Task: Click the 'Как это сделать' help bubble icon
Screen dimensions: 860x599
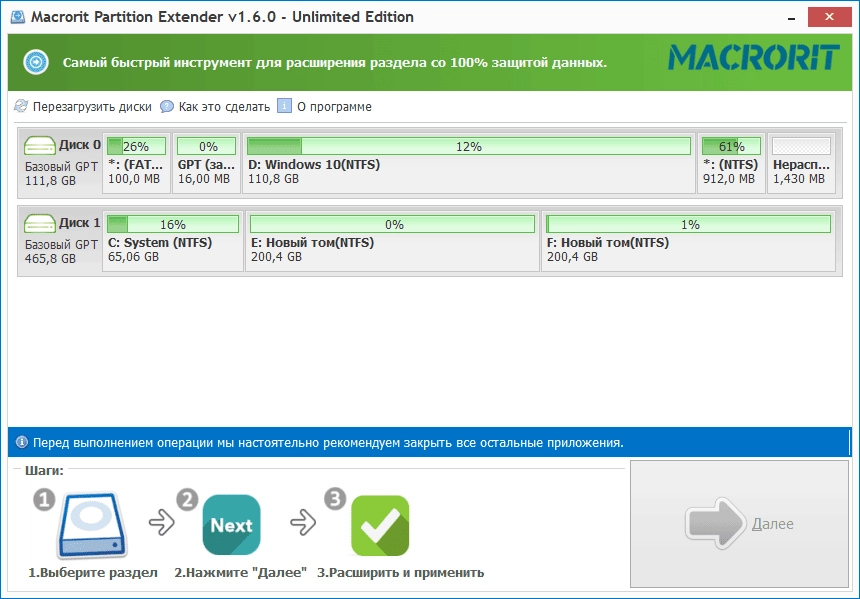Action: [167, 106]
